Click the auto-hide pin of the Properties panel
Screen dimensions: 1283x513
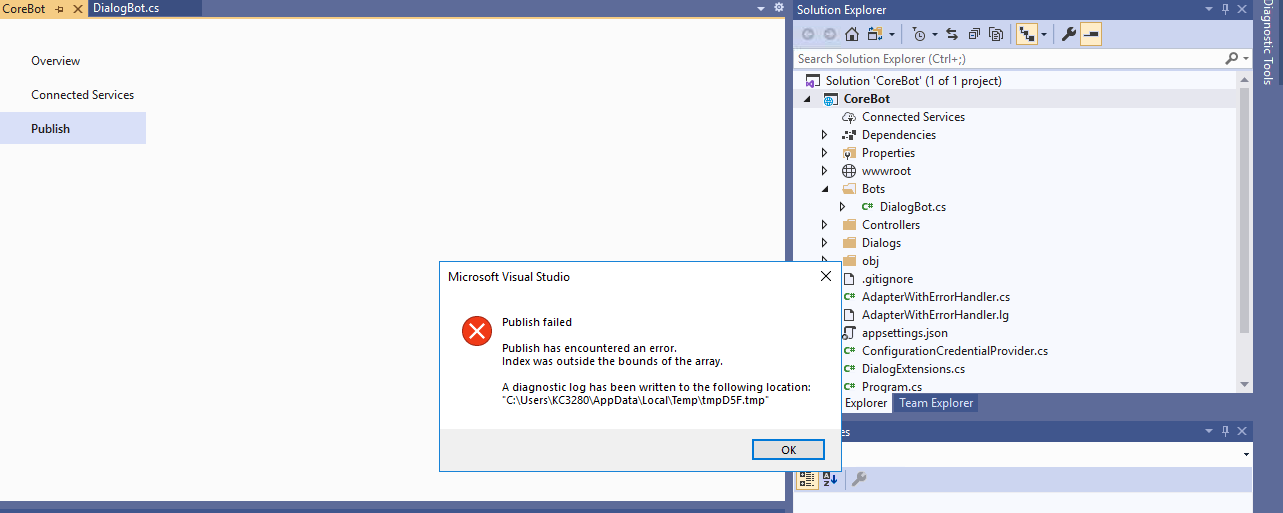tap(1225, 431)
